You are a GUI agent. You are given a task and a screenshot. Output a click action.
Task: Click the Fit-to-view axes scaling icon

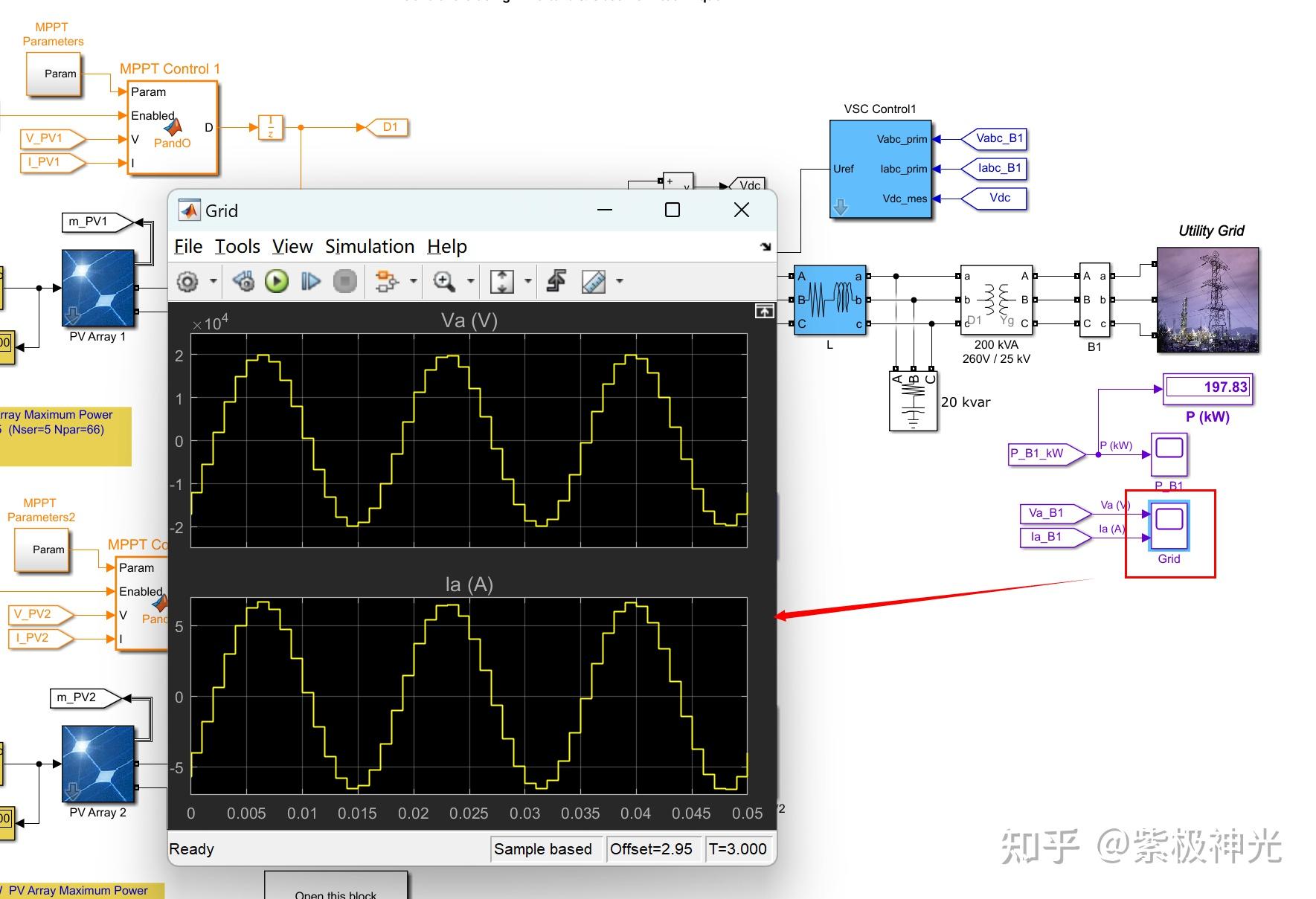[504, 281]
